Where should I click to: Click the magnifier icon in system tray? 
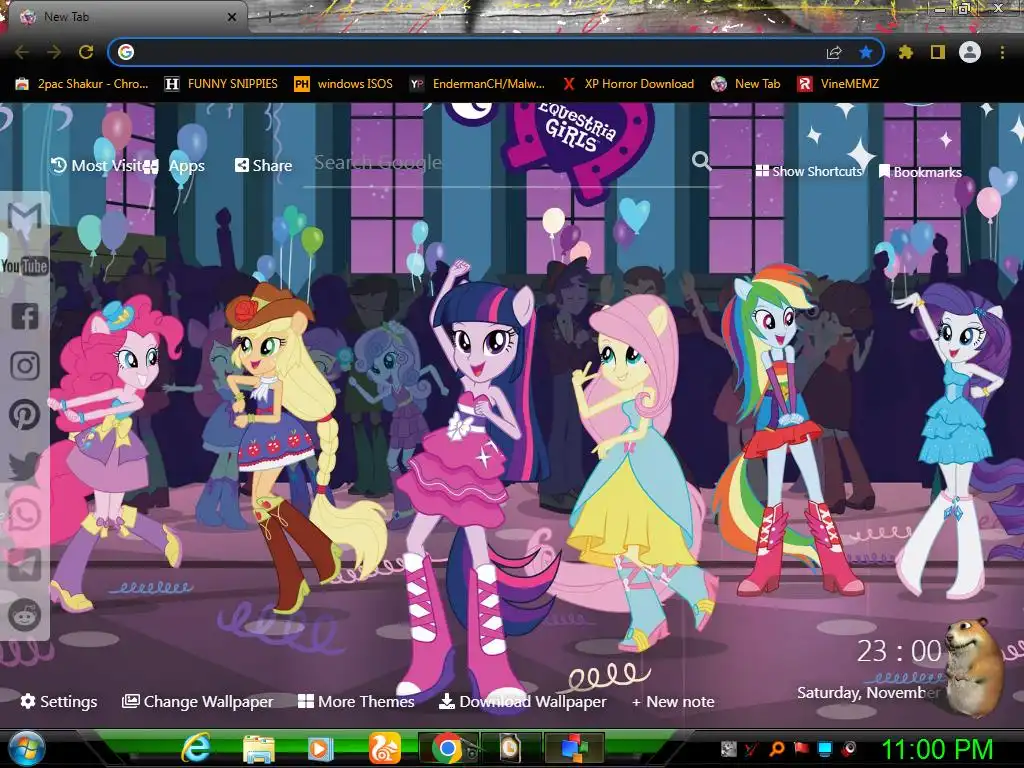coord(776,748)
